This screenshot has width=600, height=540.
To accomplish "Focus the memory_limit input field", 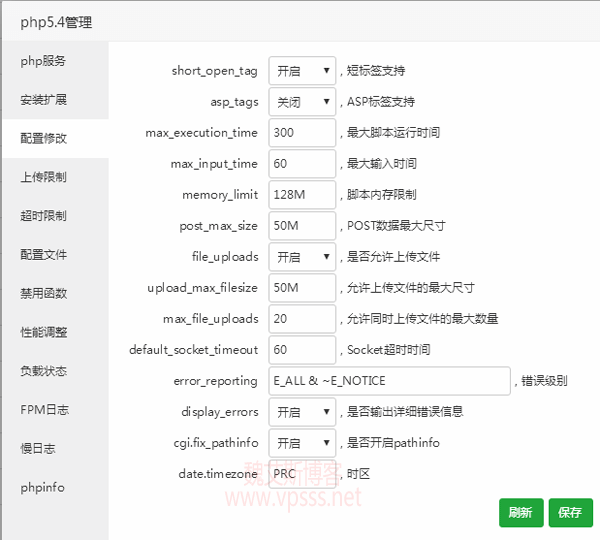I will (x=302, y=195).
